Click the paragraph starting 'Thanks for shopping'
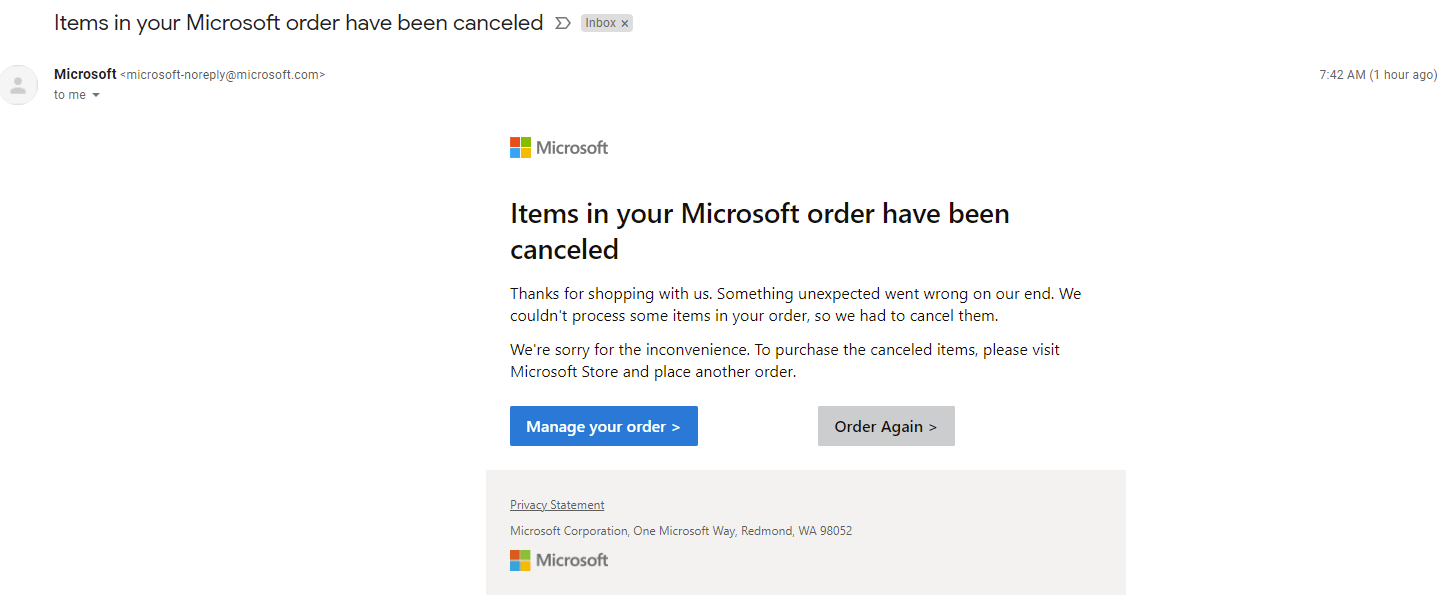 click(x=795, y=305)
